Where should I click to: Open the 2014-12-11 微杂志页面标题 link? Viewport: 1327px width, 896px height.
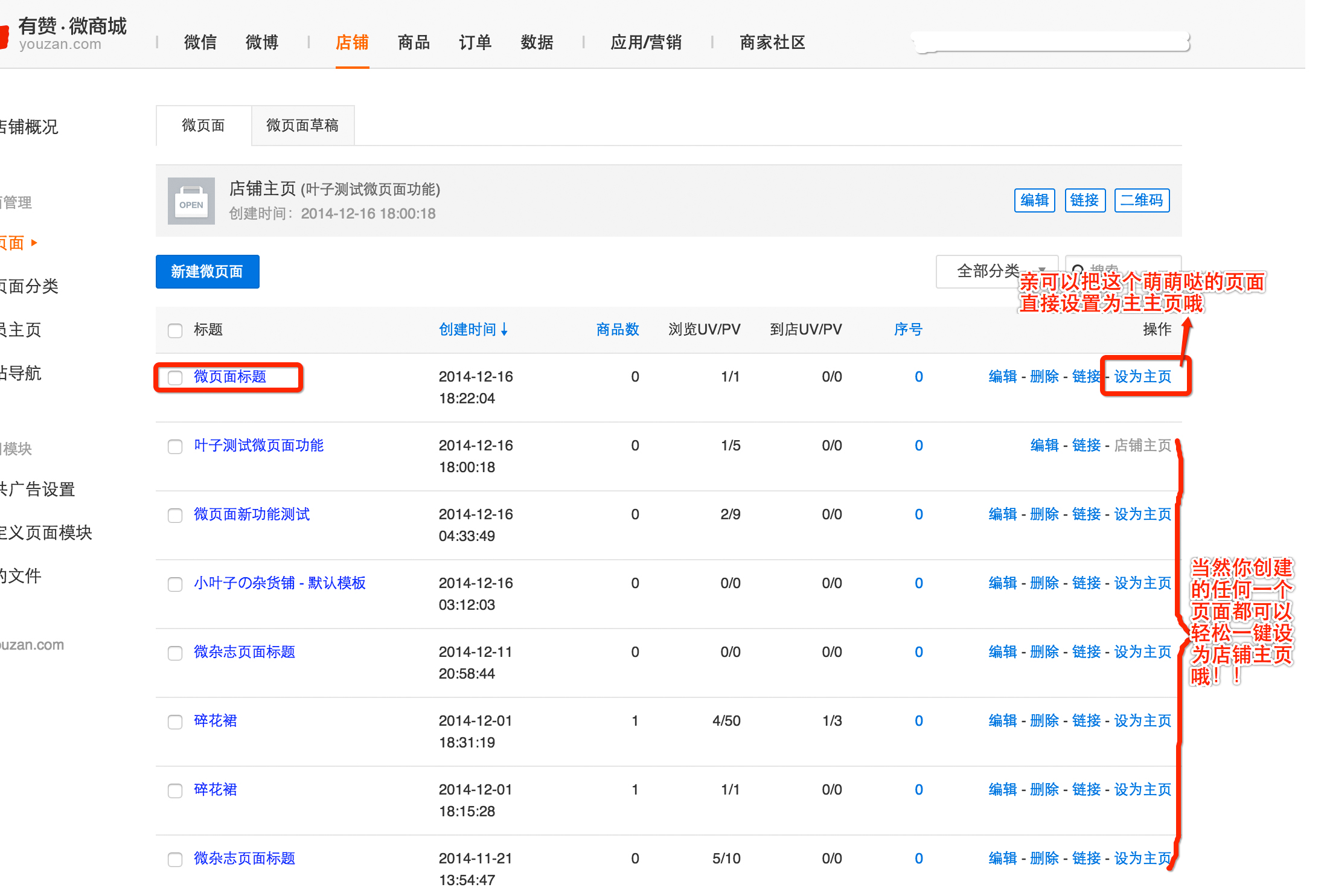pyautogui.click(x=245, y=652)
